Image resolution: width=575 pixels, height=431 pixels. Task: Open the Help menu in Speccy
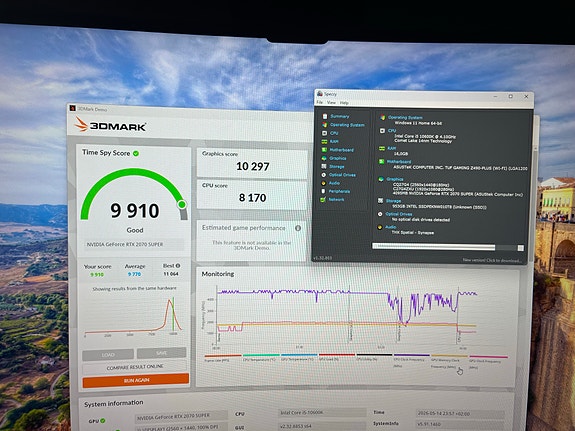point(344,103)
